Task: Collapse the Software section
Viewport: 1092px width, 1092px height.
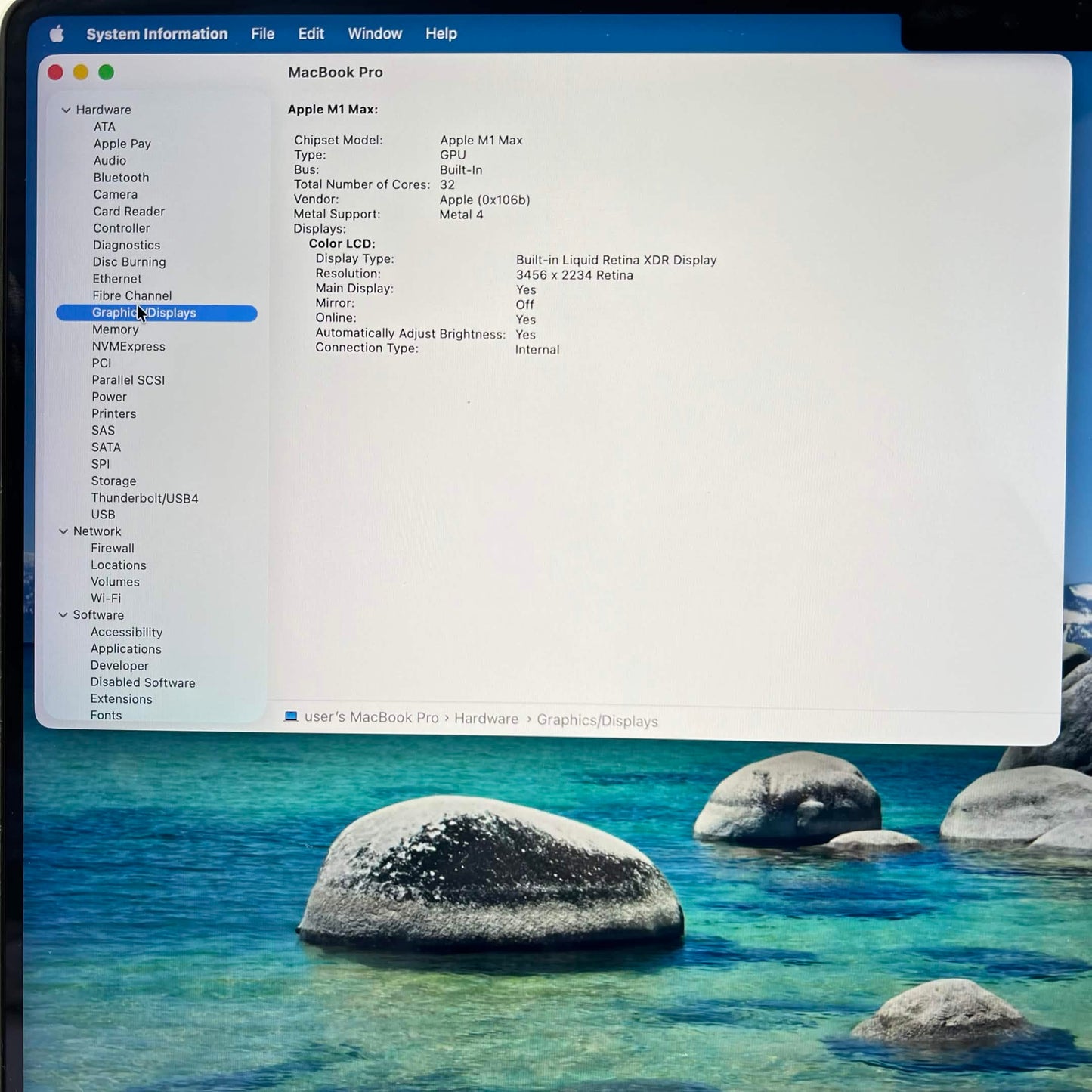Action: [63, 615]
